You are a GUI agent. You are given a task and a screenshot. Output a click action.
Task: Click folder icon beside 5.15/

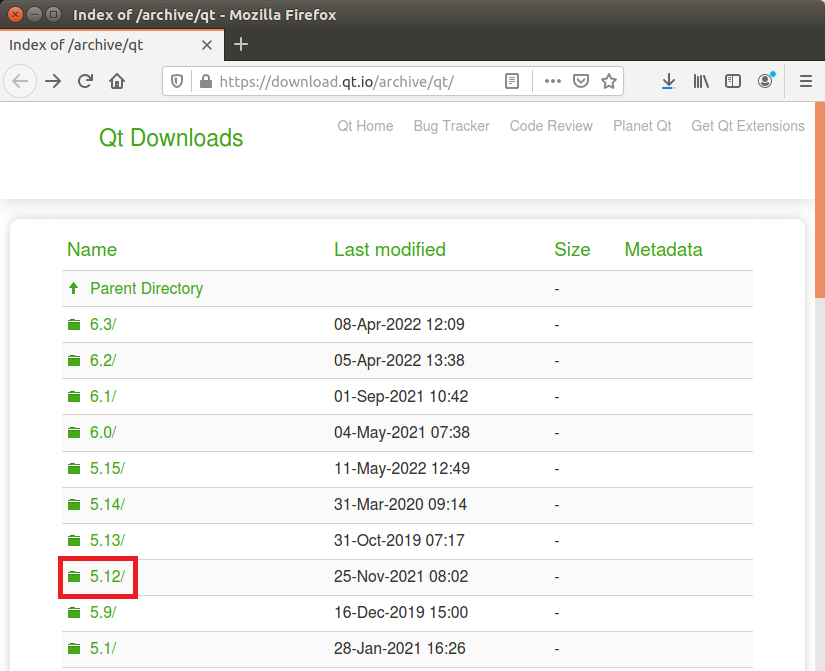pos(74,468)
